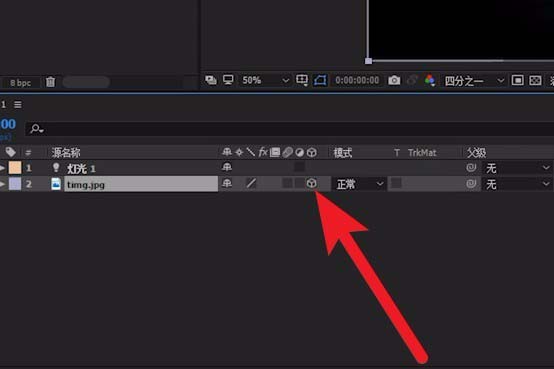Click the collapse transformations column header
This screenshot has height=369, width=554.
point(239,152)
